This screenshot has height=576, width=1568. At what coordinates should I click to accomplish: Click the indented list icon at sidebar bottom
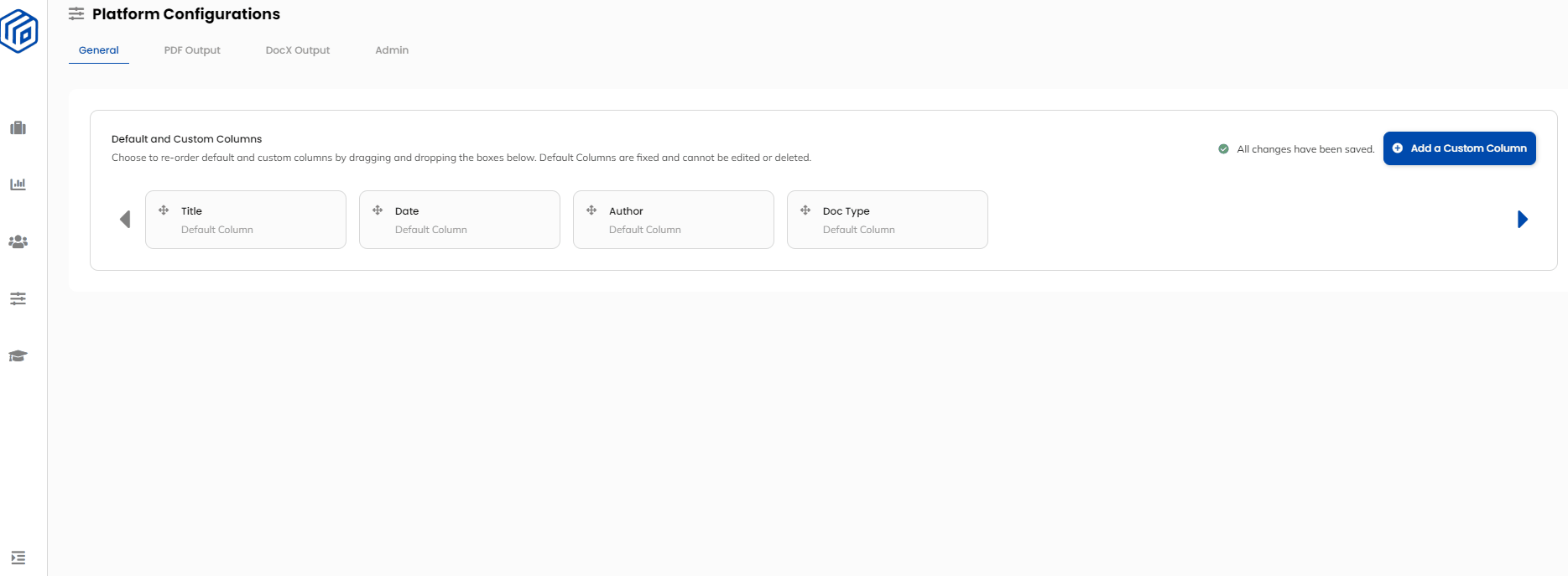coord(18,557)
